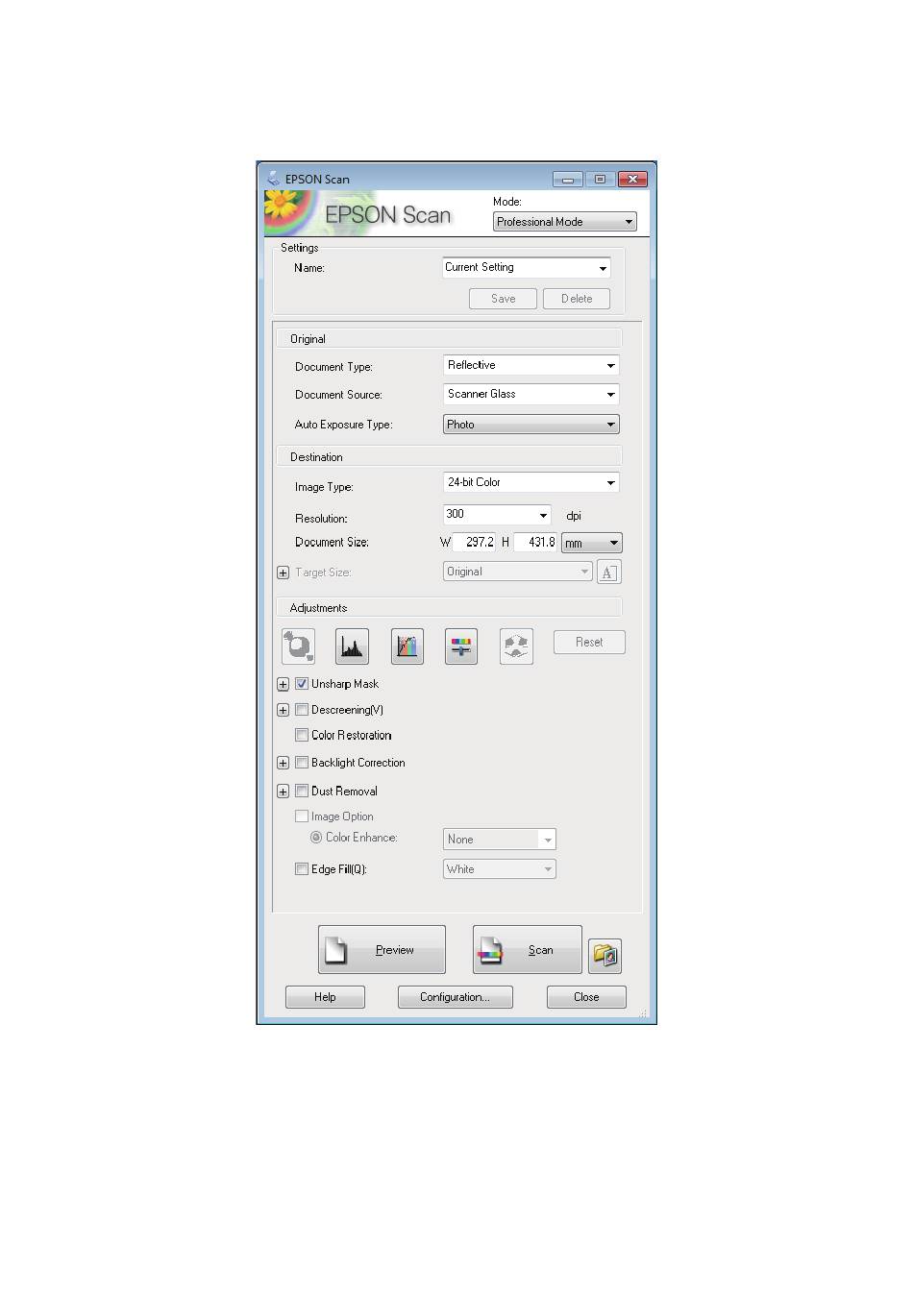Click the File Save Settings folder icon
913x1316 pixels.
605,955
